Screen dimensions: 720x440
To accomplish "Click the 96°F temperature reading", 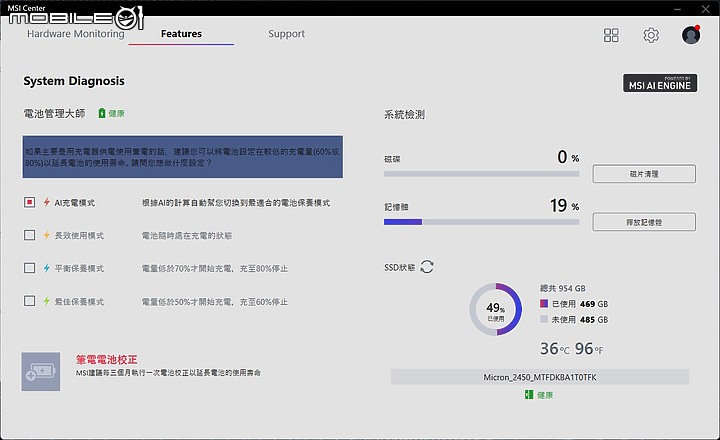I will pyautogui.click(x=589, y=349).
